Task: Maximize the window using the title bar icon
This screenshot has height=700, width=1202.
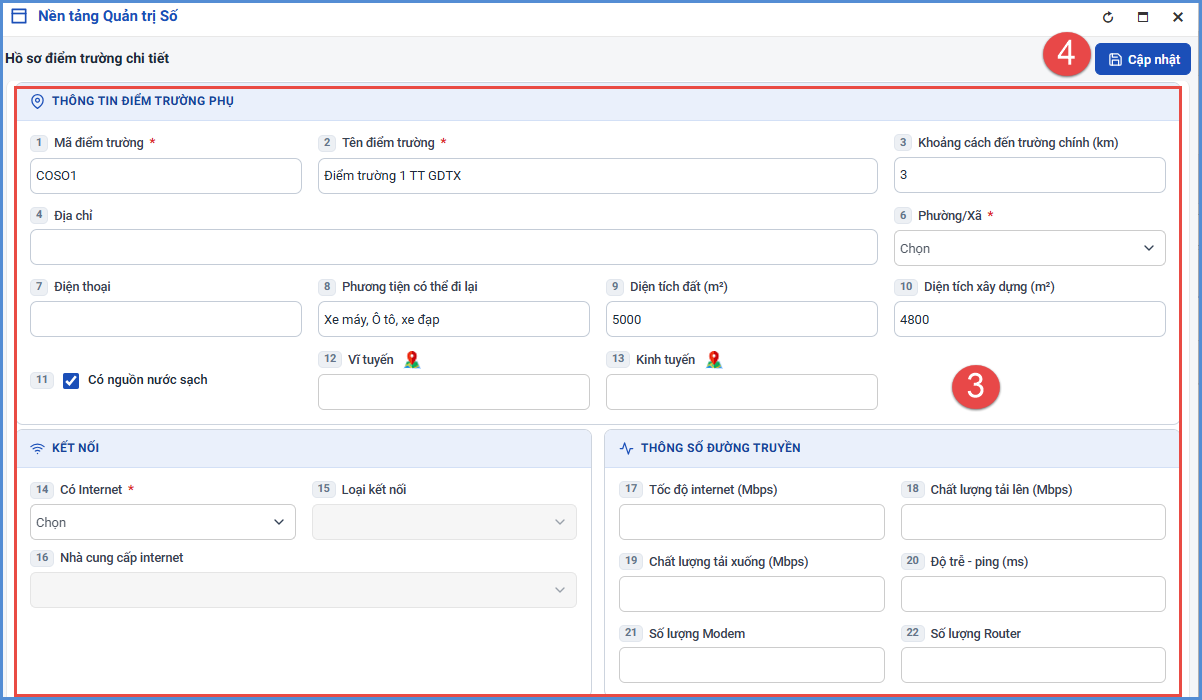Action: click(1143, 17)
